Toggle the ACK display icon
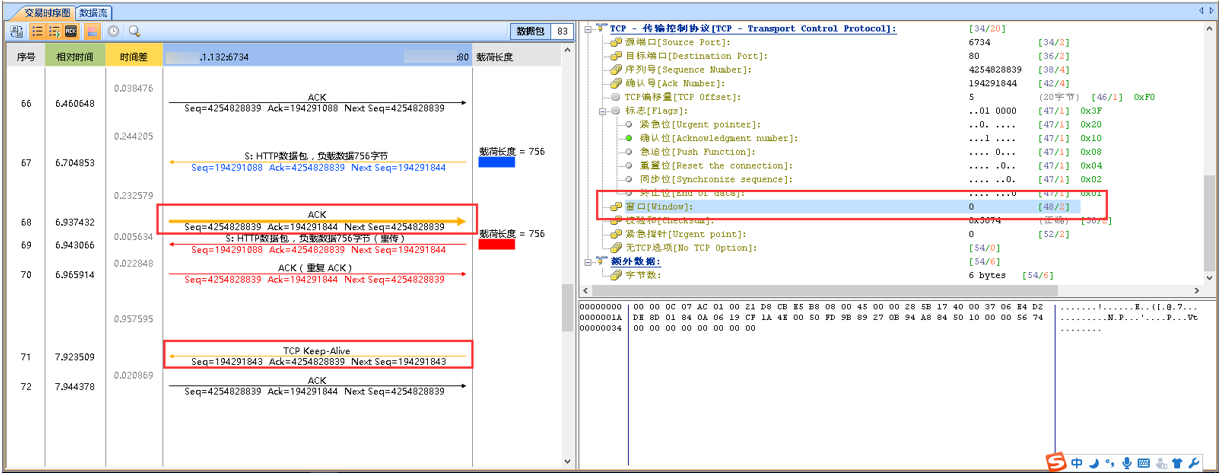1219x474 pixels. pyautogui.click(x=70, y=32)
